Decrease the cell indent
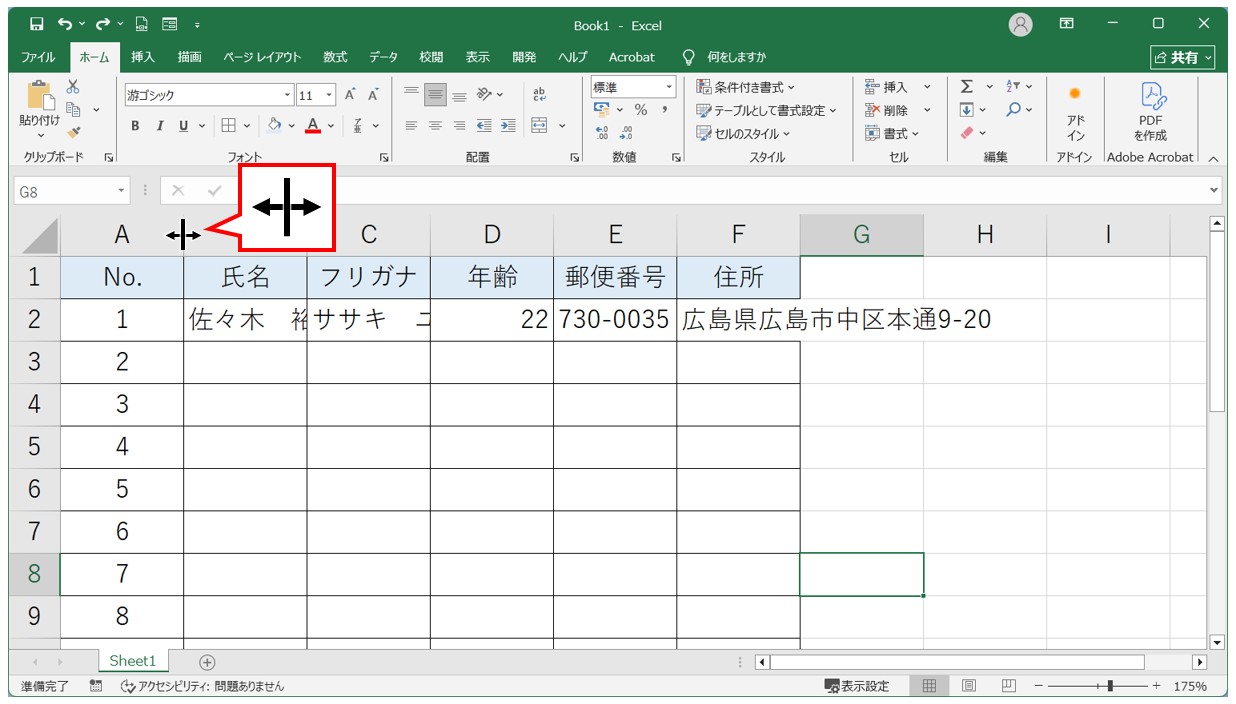Screen dimensions: 1236x704 (x=484, y=126)
